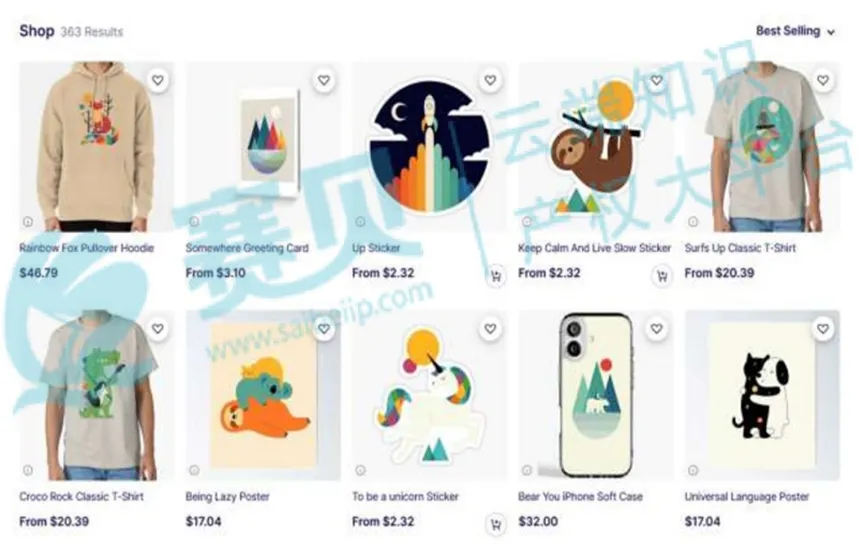The image size is (865, 549).
Task: Open Being Lazy Poster title link
Action: tap(227, 497)
